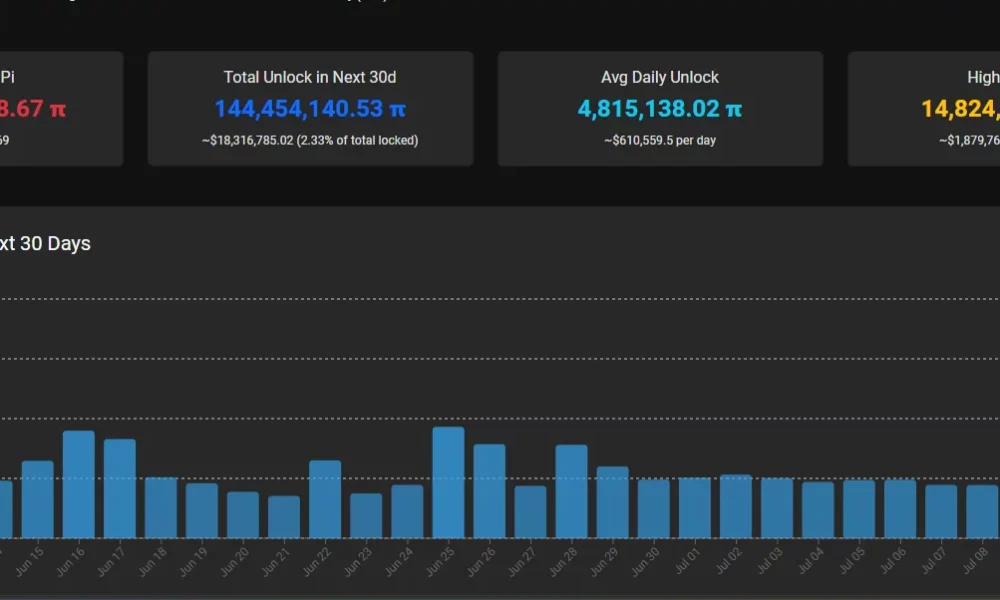Click the tallest Jun 25 bar

pyautogui.click(x=448, y=483)
